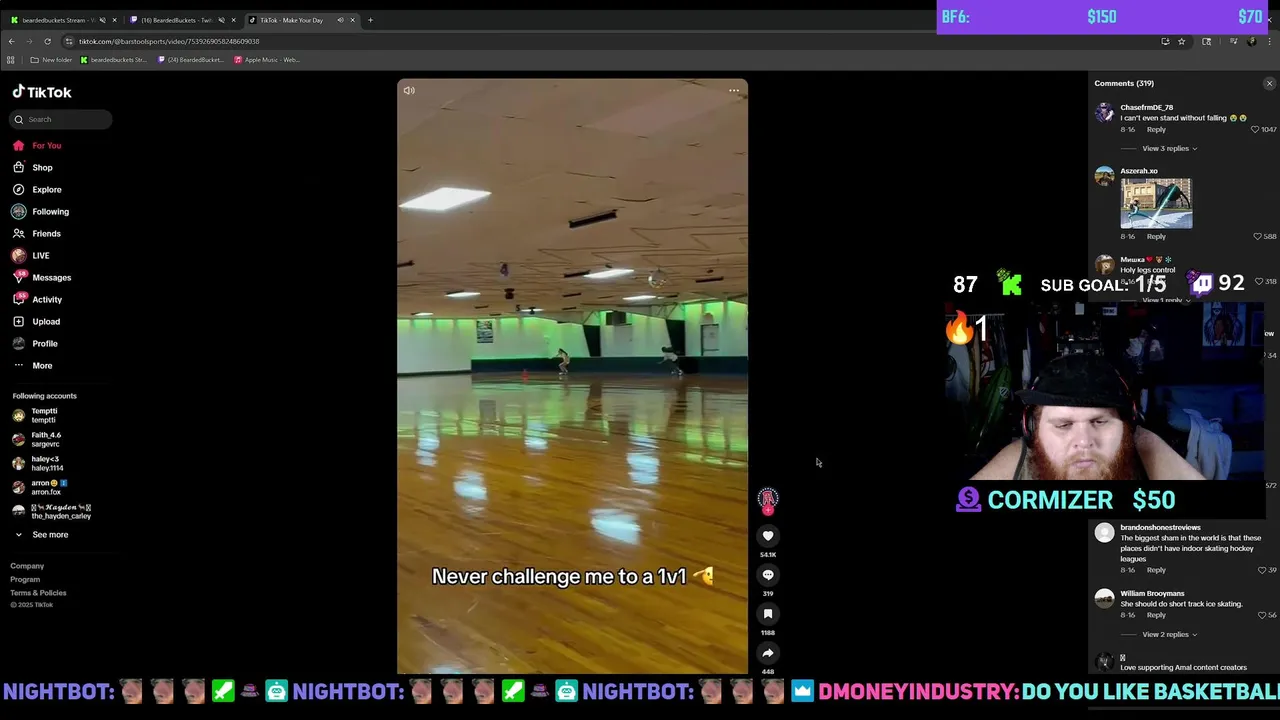Like Aszerah.xo's comment
This screenshot has width=1280, height=720.
1257,236
